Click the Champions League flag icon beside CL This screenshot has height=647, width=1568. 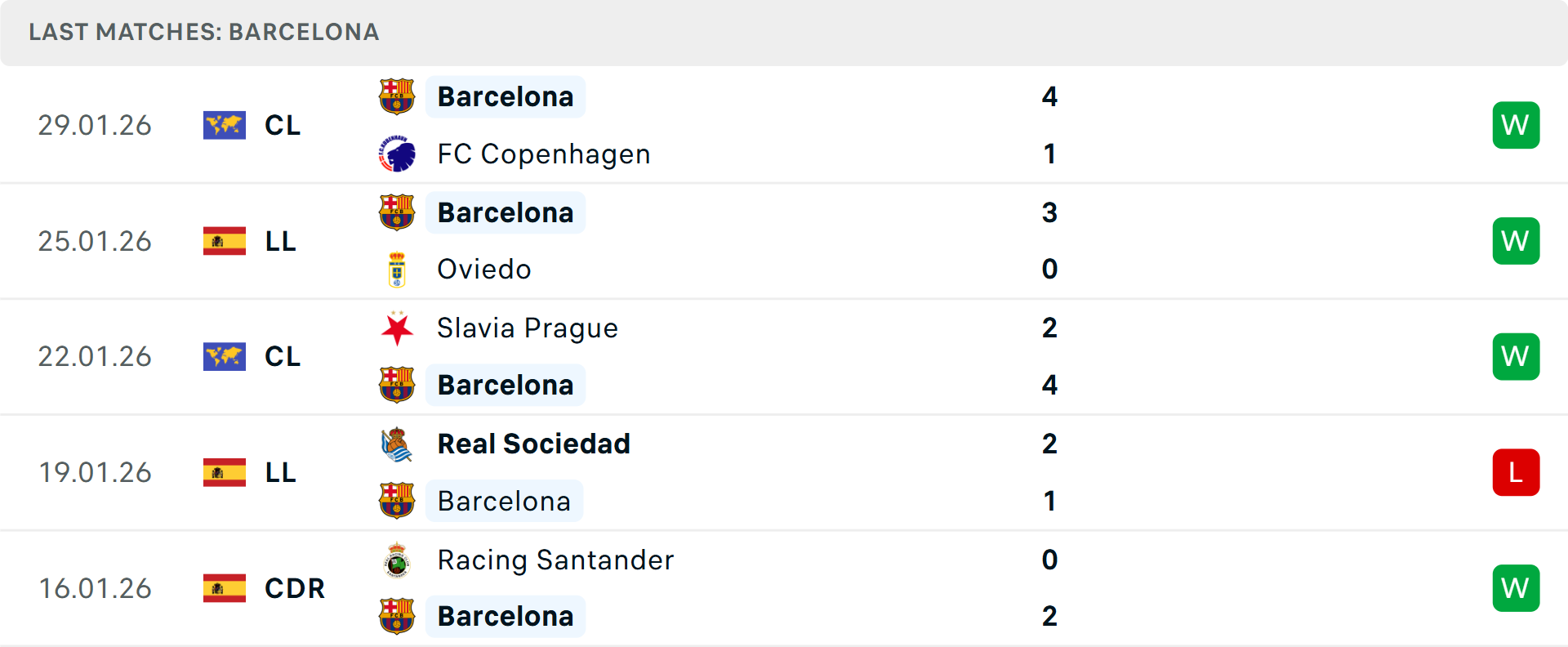point(225,125)
